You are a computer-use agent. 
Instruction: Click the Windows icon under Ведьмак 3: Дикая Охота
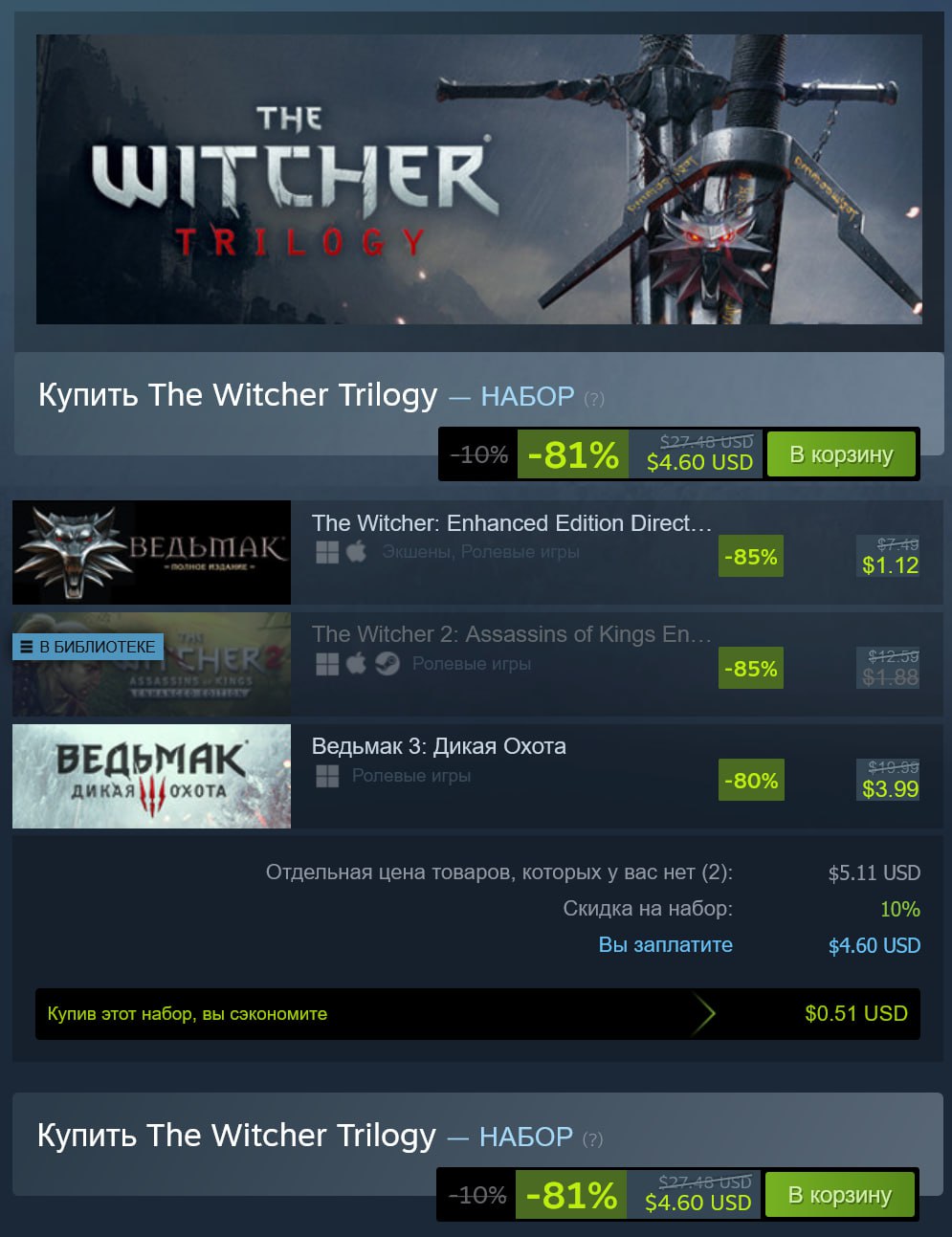(327, 776)
